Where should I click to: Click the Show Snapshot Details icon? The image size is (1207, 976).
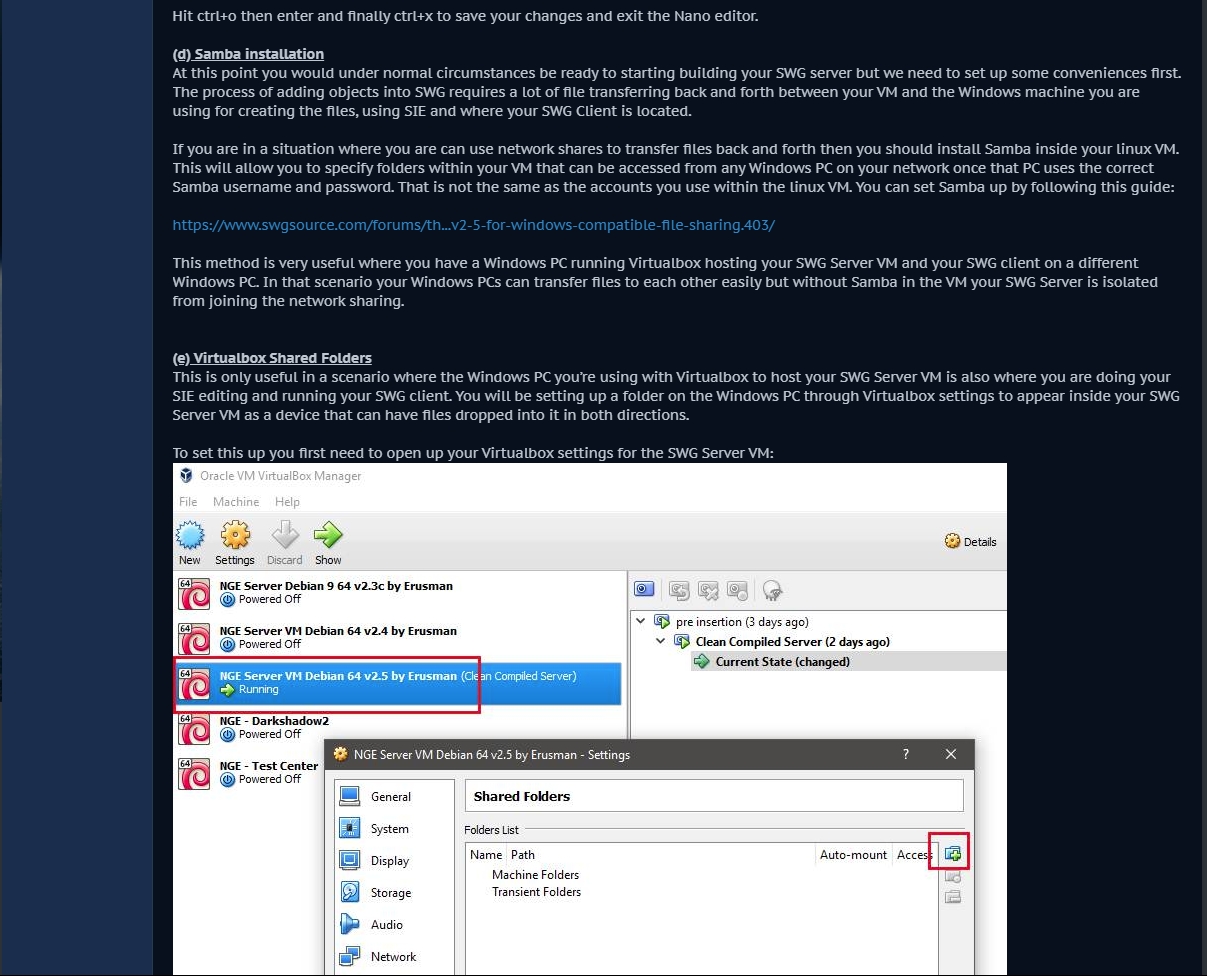(x=738, y=590)
